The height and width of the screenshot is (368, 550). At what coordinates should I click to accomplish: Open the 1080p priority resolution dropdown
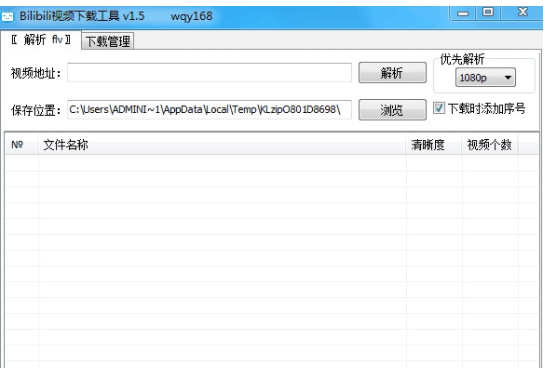(485, 78)
